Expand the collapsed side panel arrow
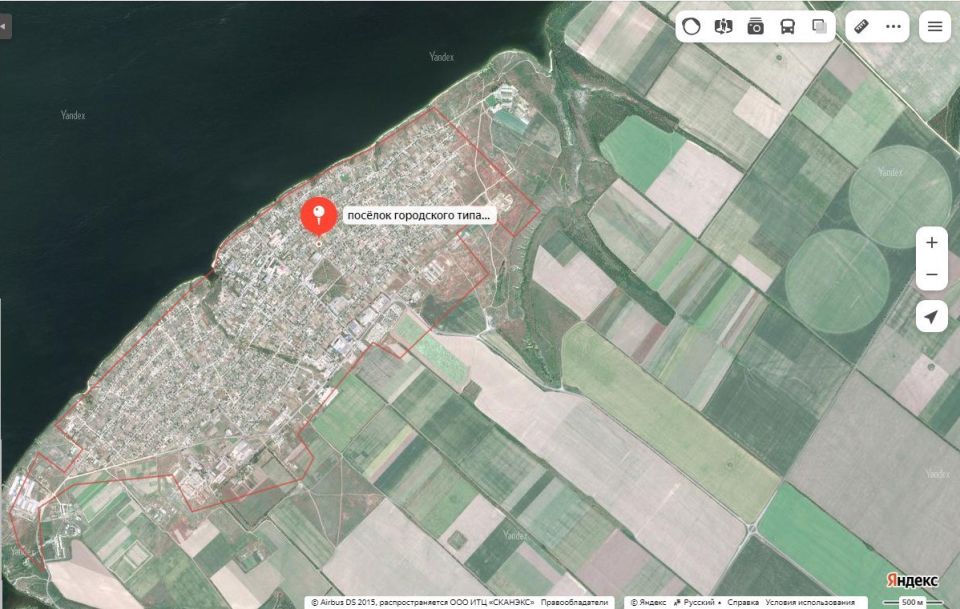Image resolution: width=960 pixels, height=609 pixels. point(5,26)
